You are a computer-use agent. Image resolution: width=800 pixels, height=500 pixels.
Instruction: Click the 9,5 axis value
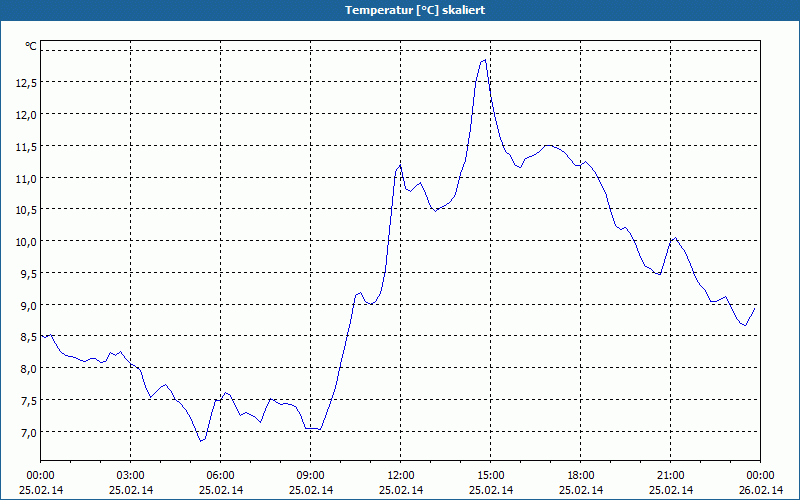tap(29, 274)
